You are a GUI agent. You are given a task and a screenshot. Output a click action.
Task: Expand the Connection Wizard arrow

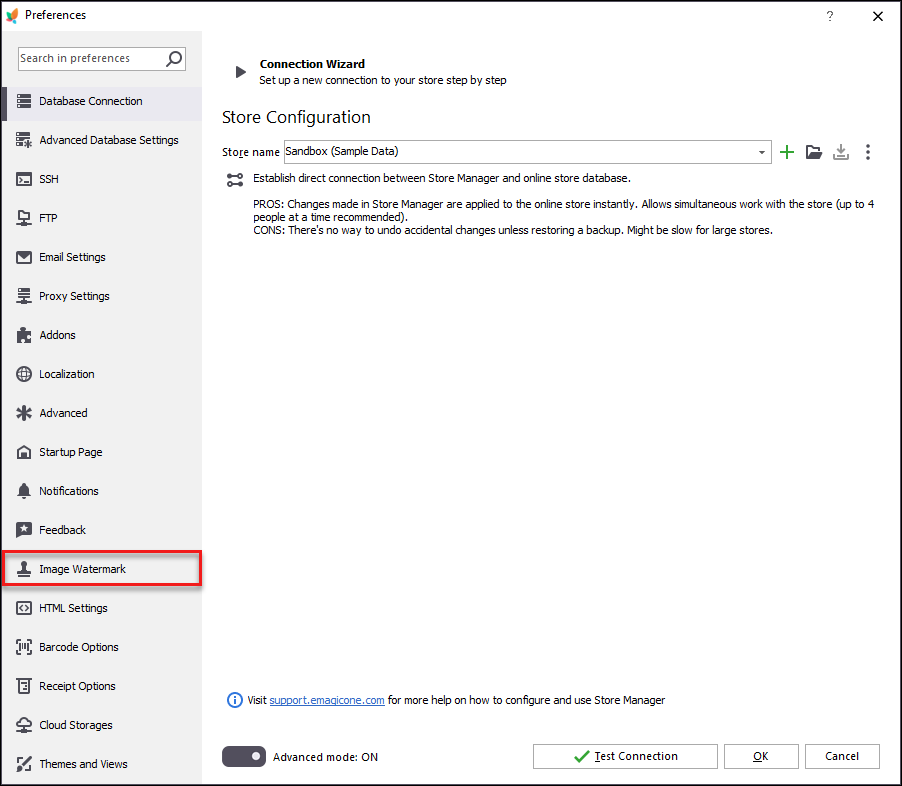(x=240, y=72)
